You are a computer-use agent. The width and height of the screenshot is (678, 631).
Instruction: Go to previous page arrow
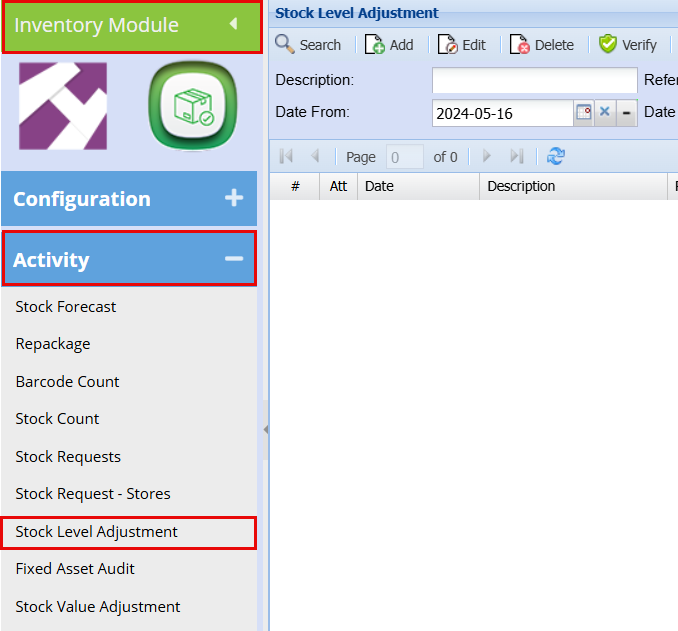pyautogui.click(x=315, y=156)
